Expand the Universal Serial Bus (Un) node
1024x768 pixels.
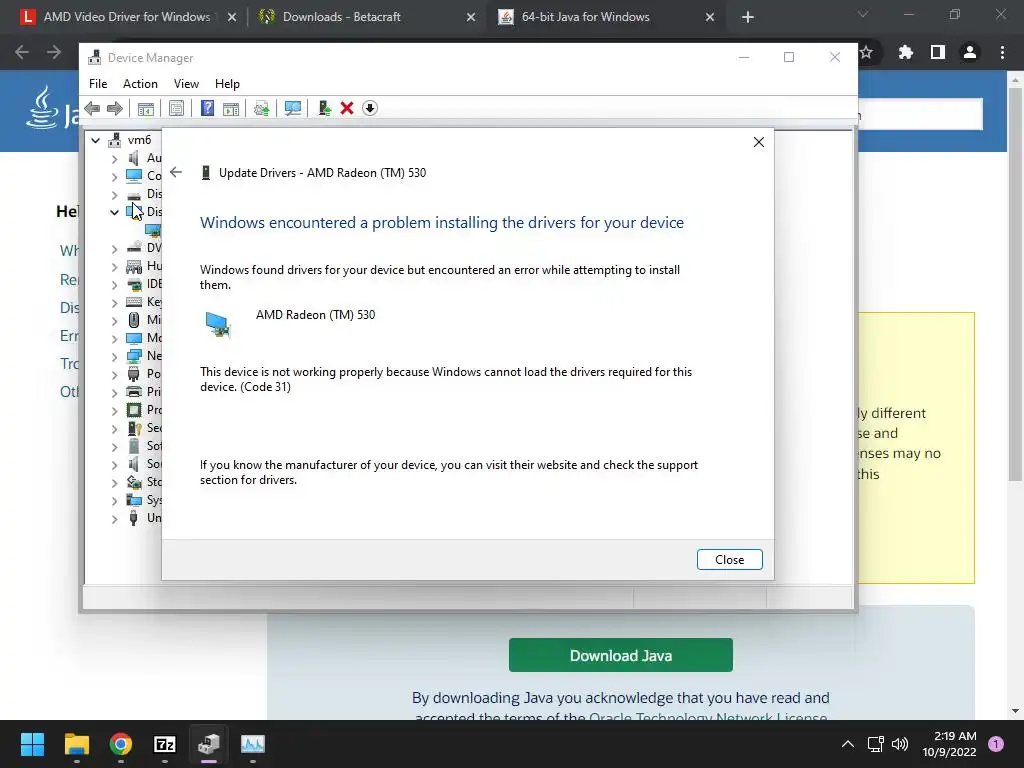pyautogui.click(x=114, y=519)
